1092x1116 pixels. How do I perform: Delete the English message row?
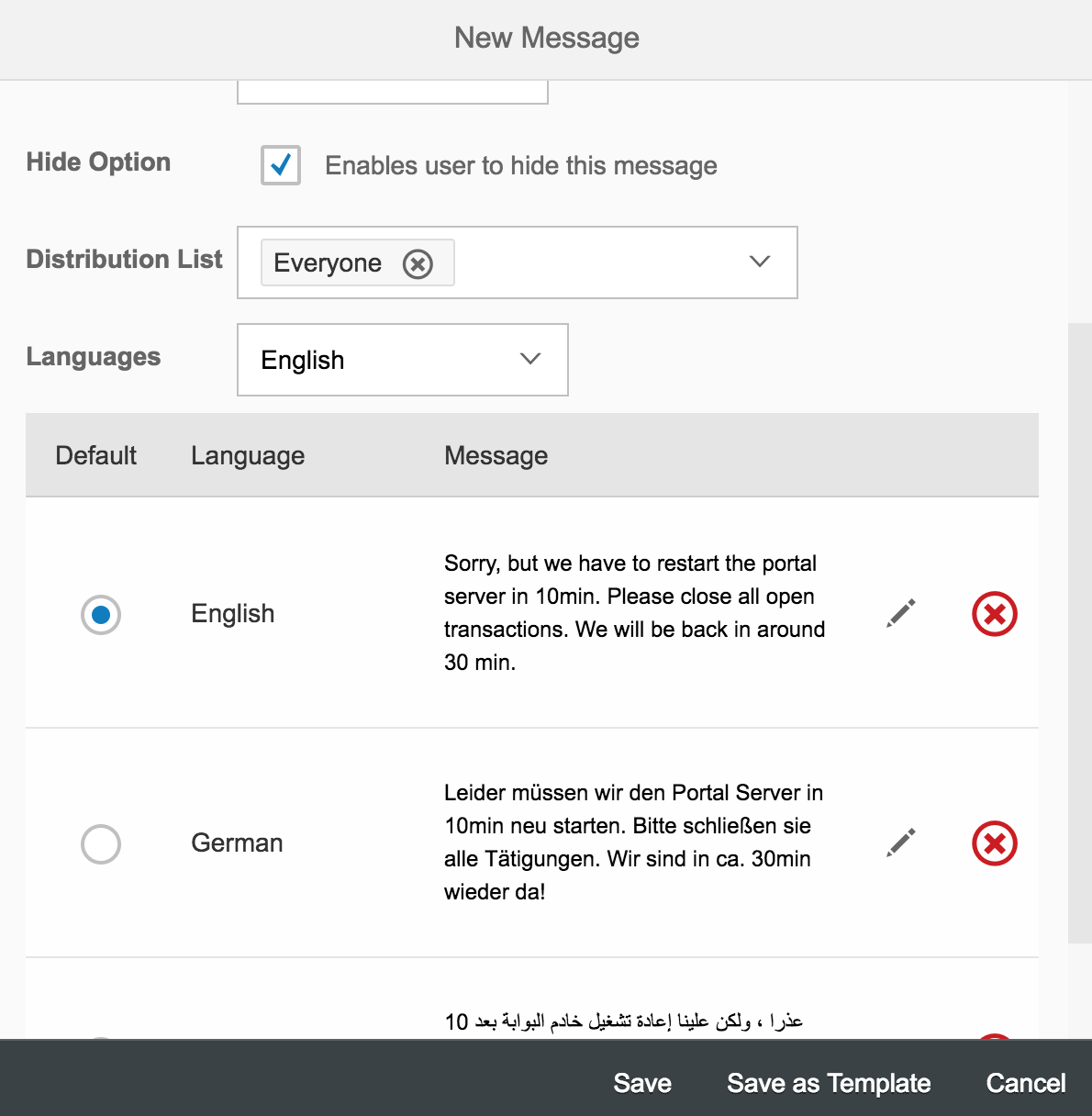coord(995,614)
